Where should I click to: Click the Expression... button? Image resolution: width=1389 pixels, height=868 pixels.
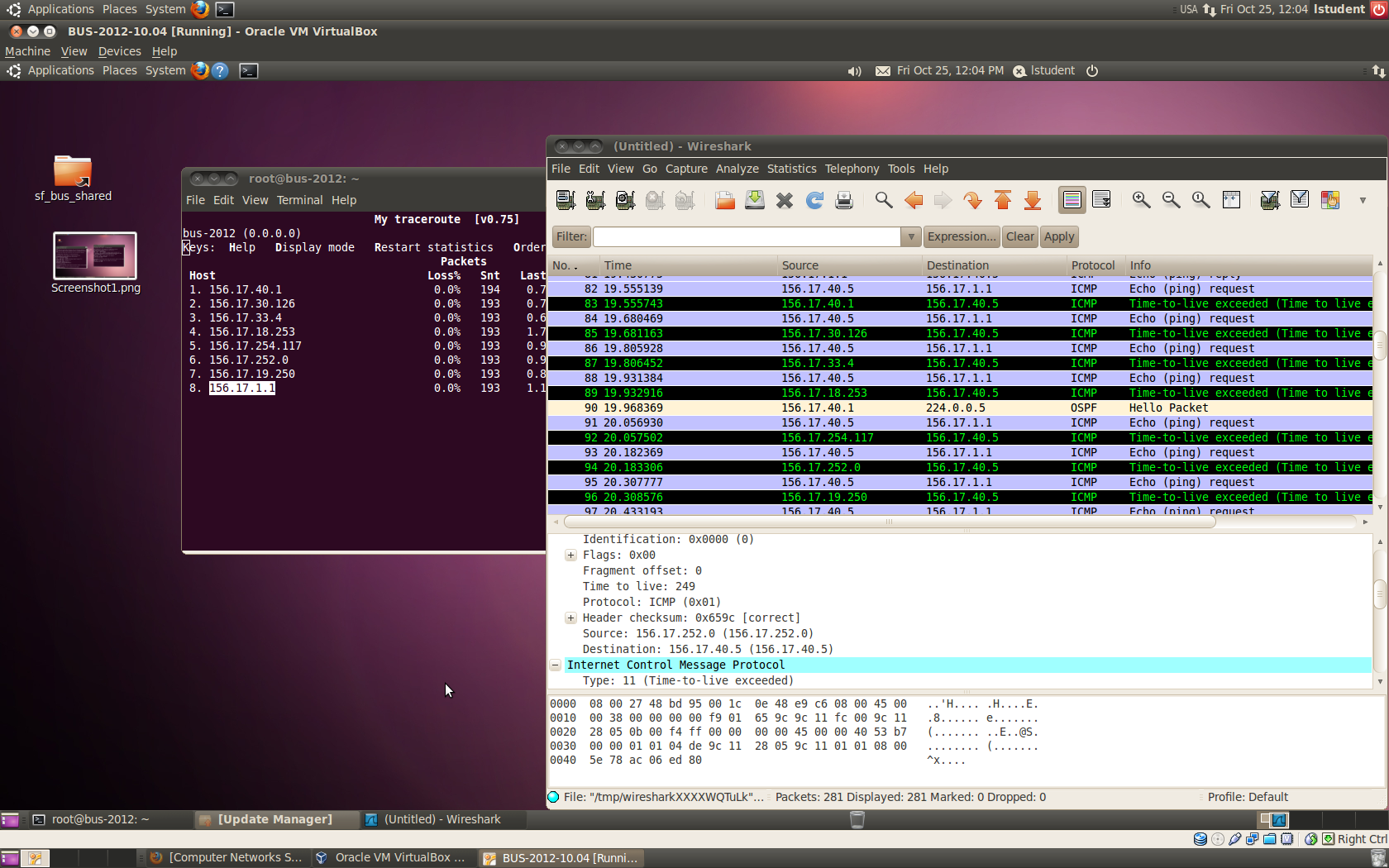click(961, 237)
